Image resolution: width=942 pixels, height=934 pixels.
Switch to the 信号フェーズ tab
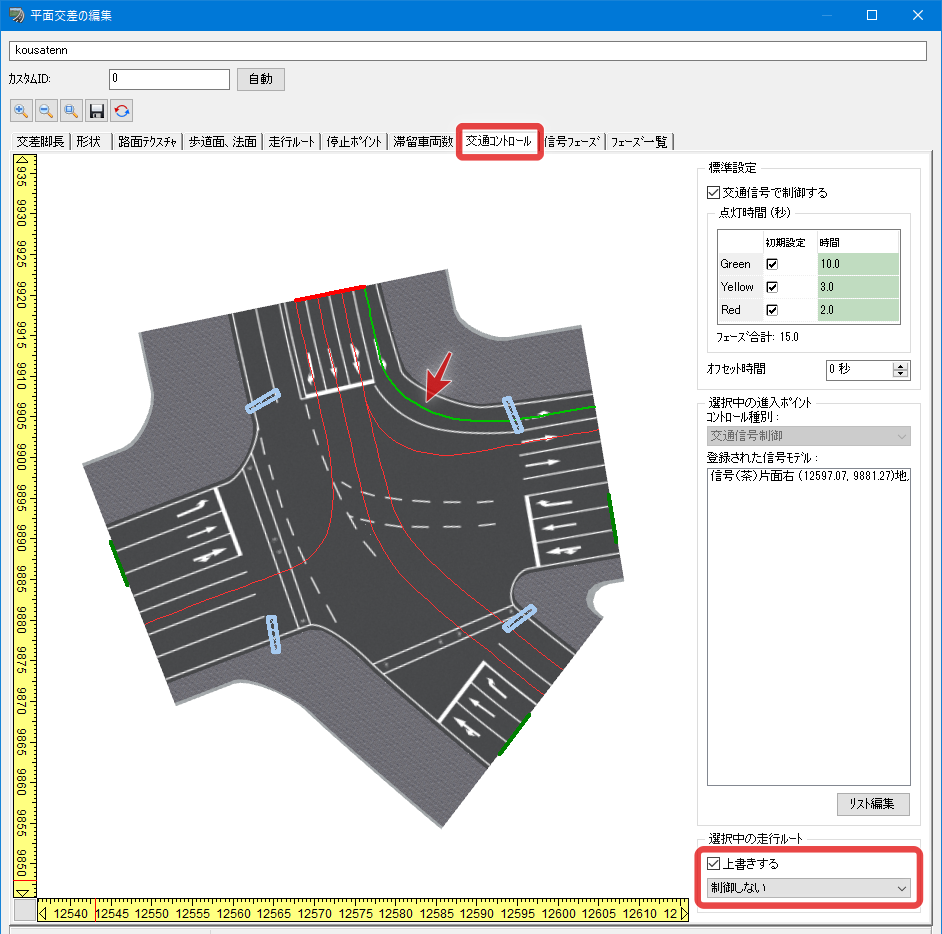click(x=571, y=142)
